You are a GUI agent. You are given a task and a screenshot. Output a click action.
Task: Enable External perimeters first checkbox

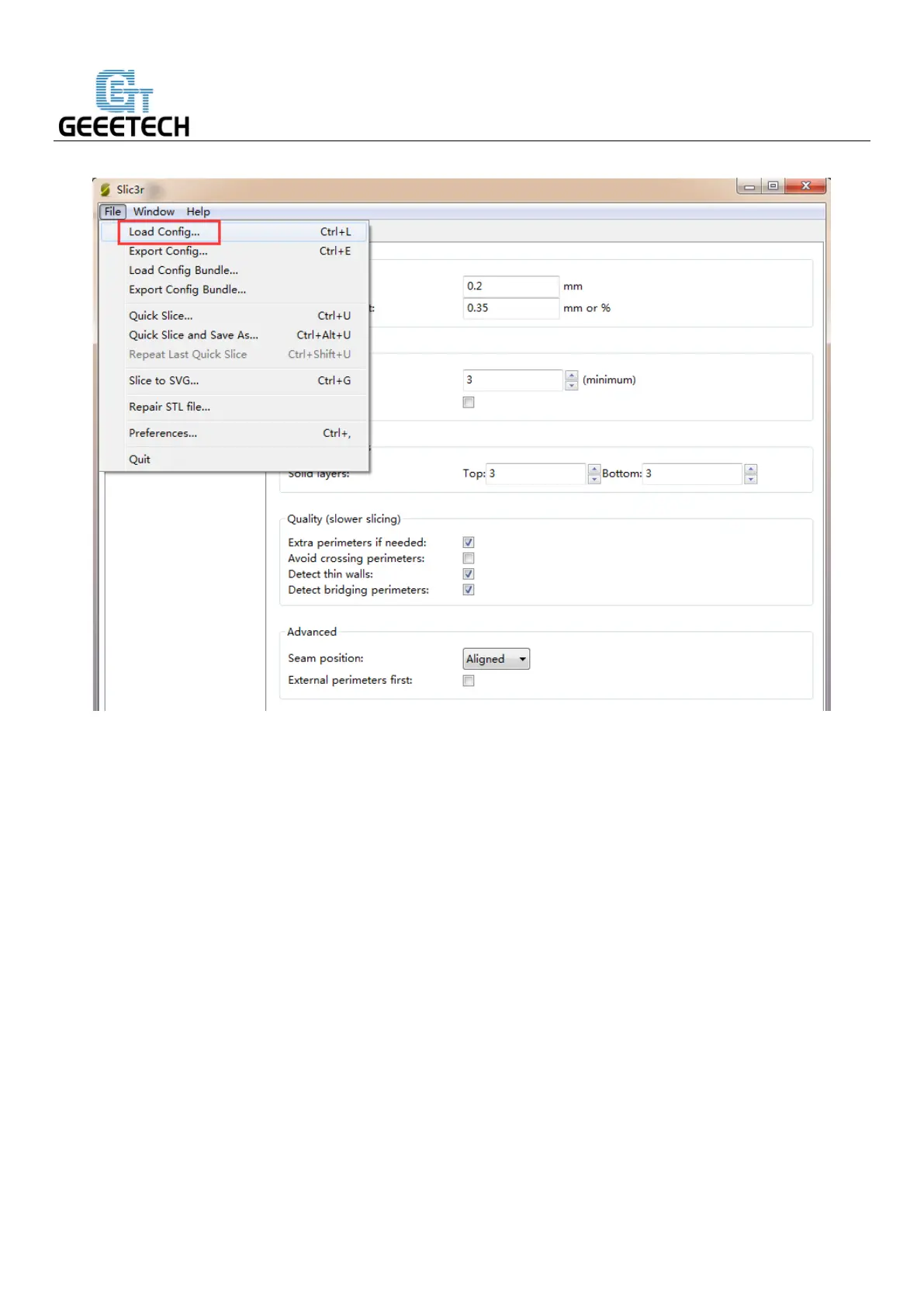[469, 681]
